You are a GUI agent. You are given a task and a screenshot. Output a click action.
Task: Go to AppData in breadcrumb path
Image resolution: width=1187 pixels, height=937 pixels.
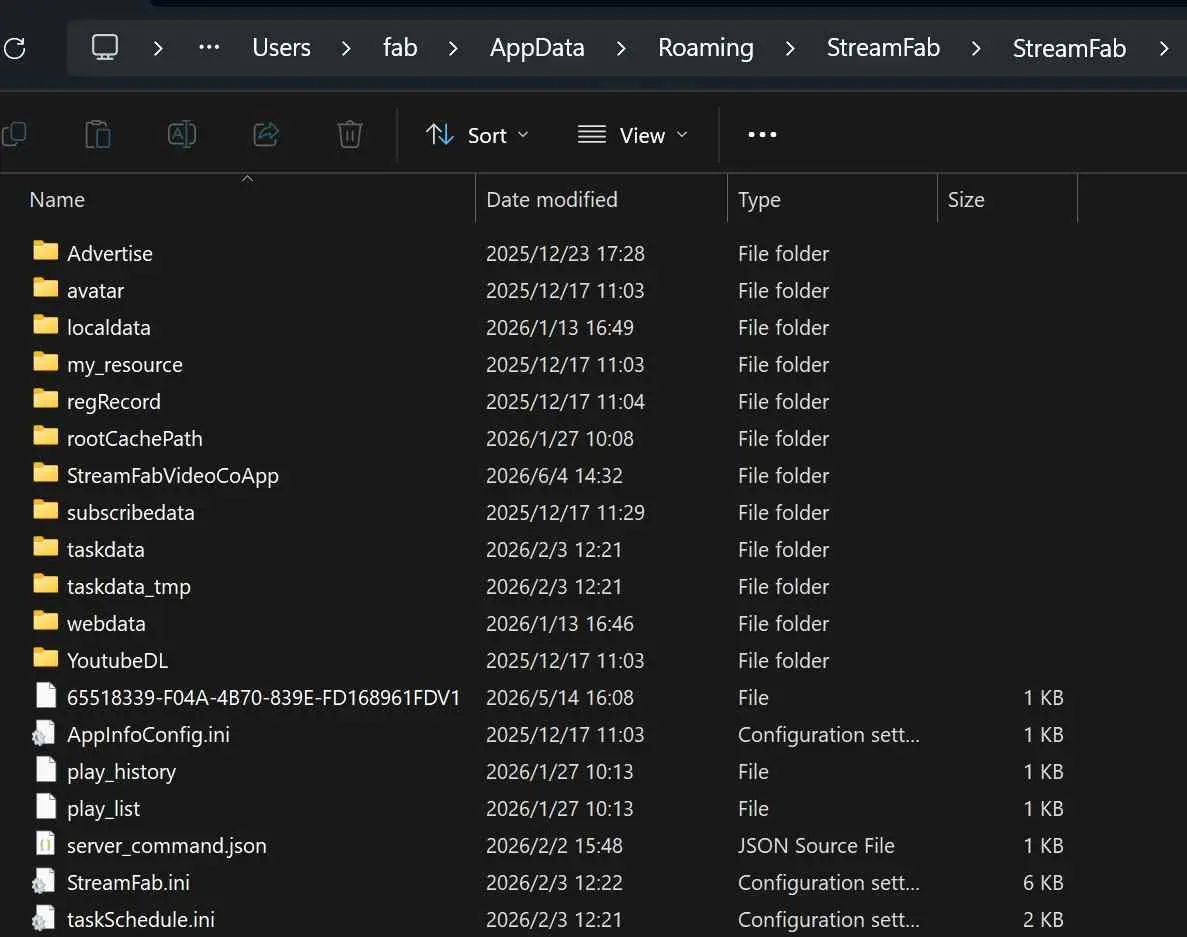tap(537, 48)
